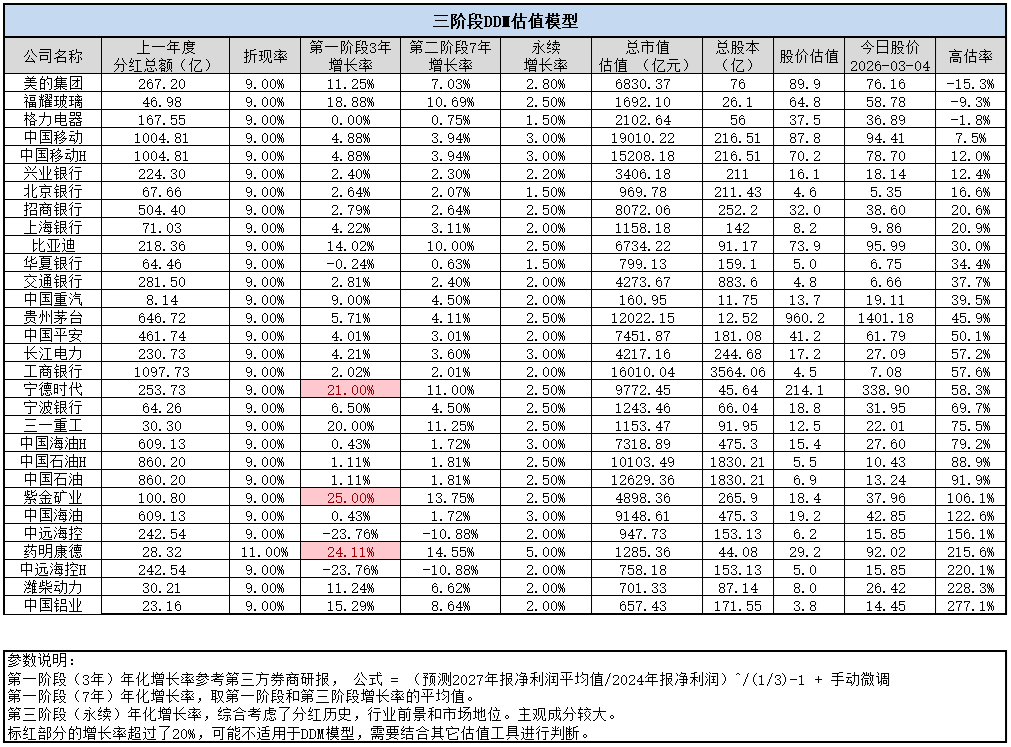Click the 上一年度分红总额 column header
Viewport: 1011px width, 747px height.
tap(165, 55)
